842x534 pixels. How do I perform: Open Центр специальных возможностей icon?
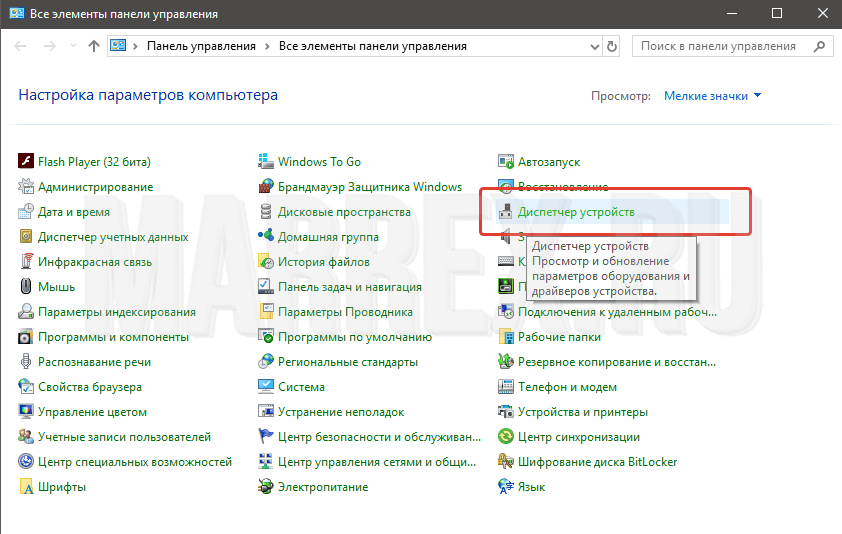(x=26, y=461)
